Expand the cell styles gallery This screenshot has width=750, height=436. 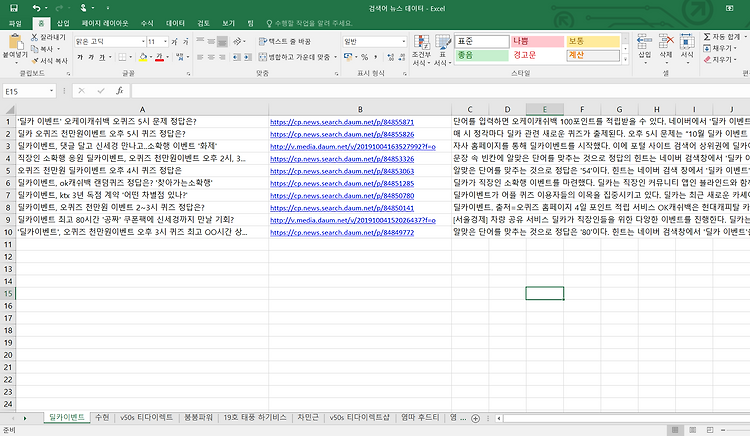(x=625, y=60)
